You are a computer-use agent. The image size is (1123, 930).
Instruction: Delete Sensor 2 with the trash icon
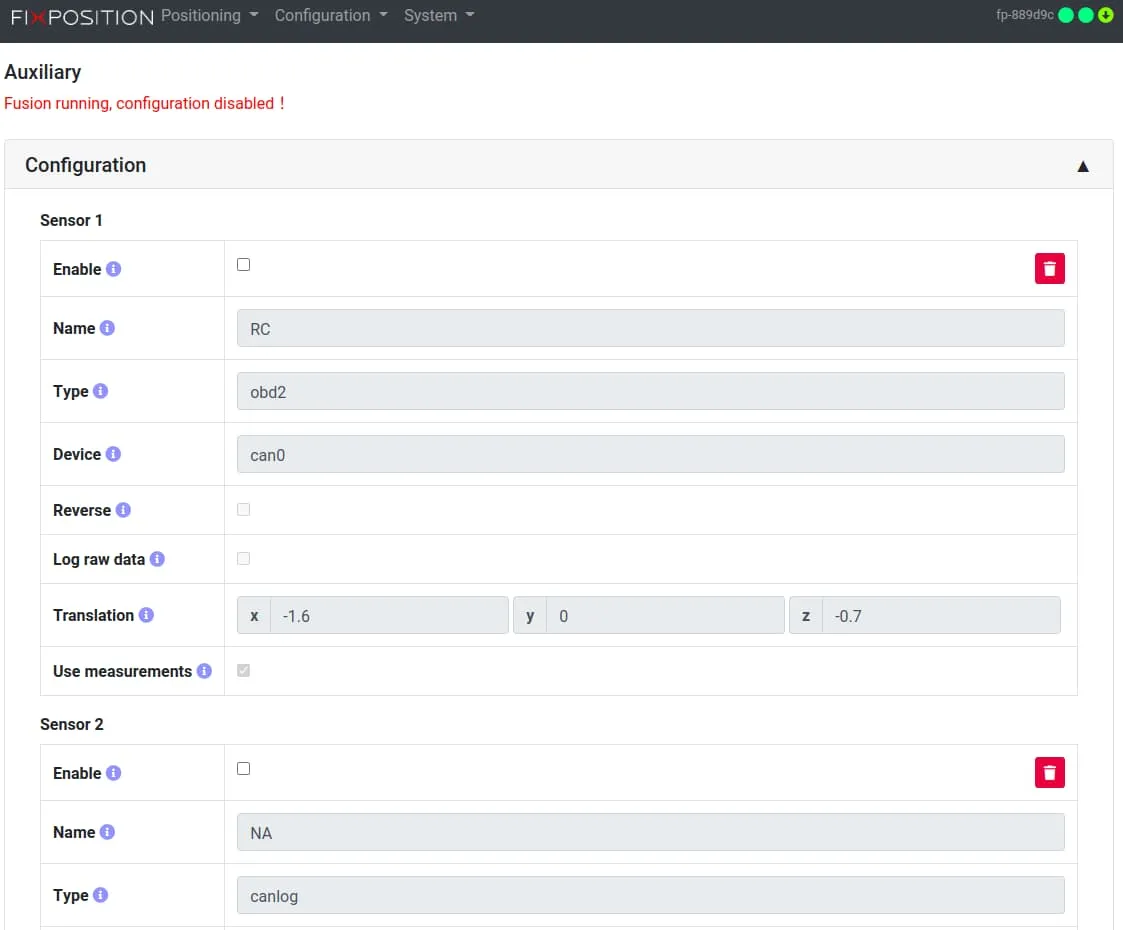1049,773
